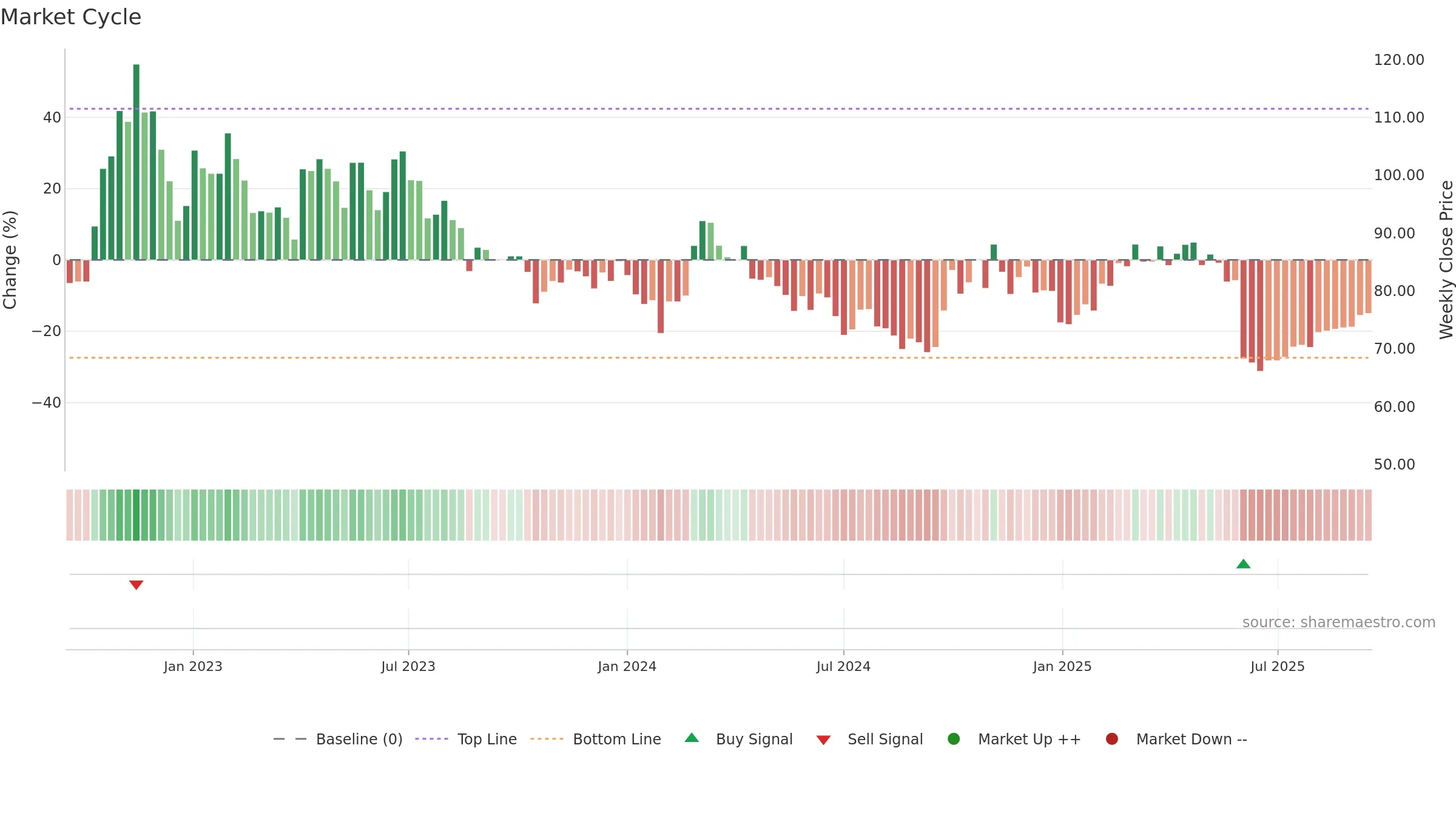Click the Market Cycle chart title
This screenshot has width=1456, height=819.
click(71, 17)
